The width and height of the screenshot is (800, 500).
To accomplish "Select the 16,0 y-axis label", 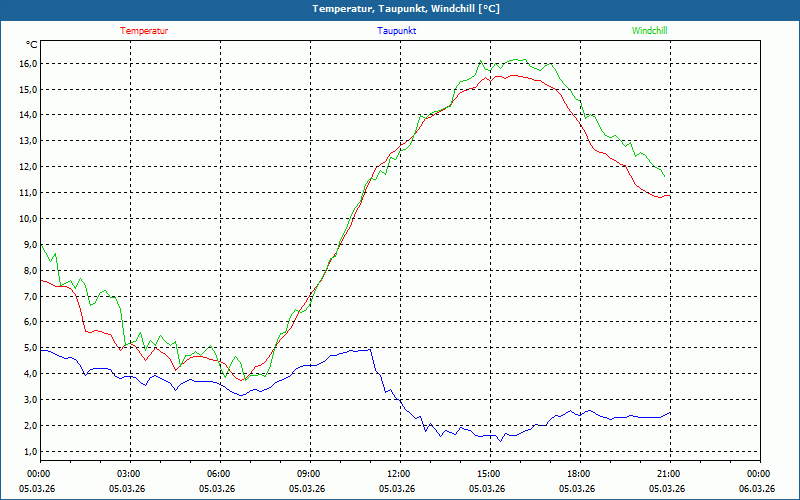I will [28, 63].
